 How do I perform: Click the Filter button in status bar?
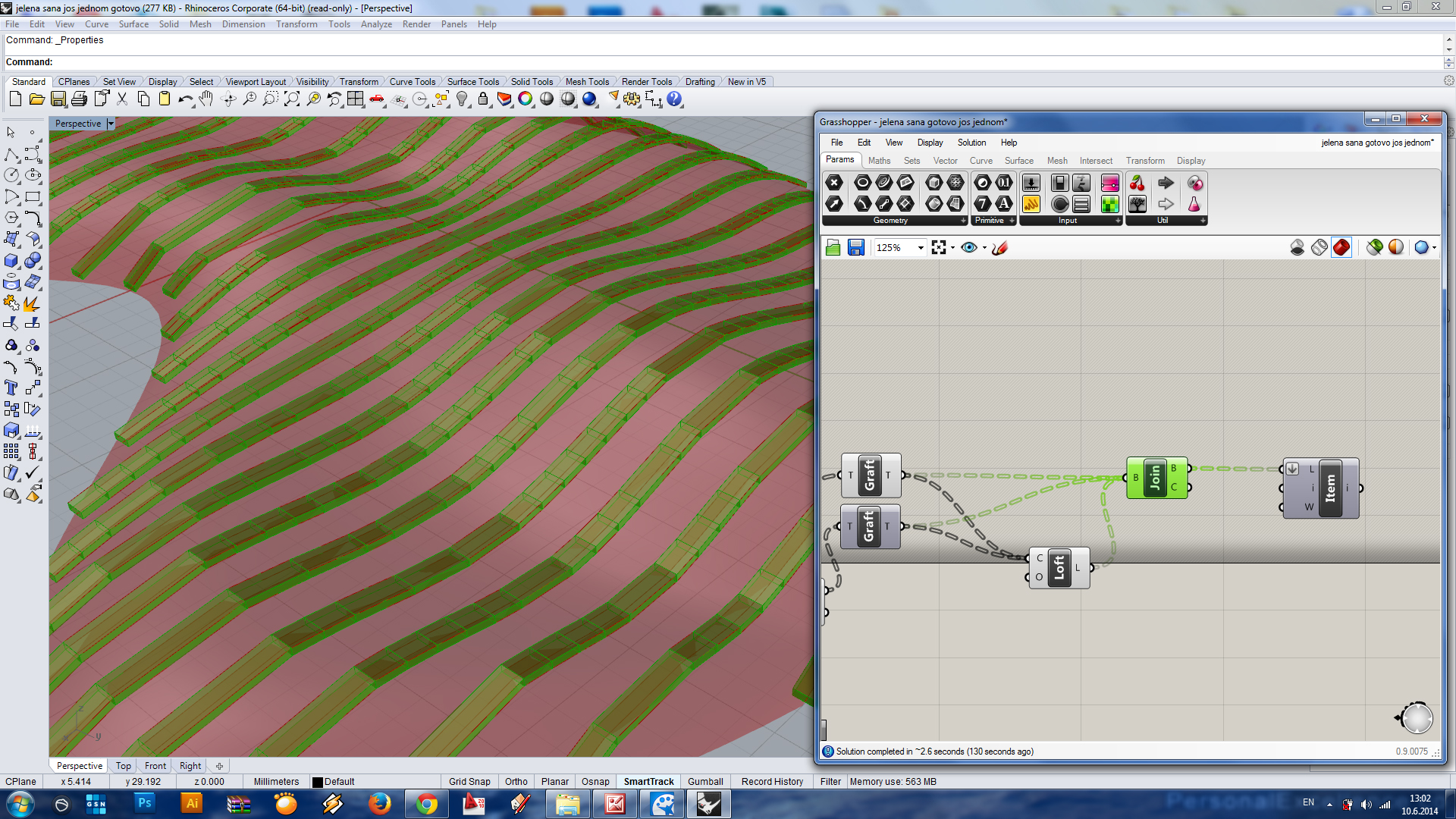click(830, 782)
